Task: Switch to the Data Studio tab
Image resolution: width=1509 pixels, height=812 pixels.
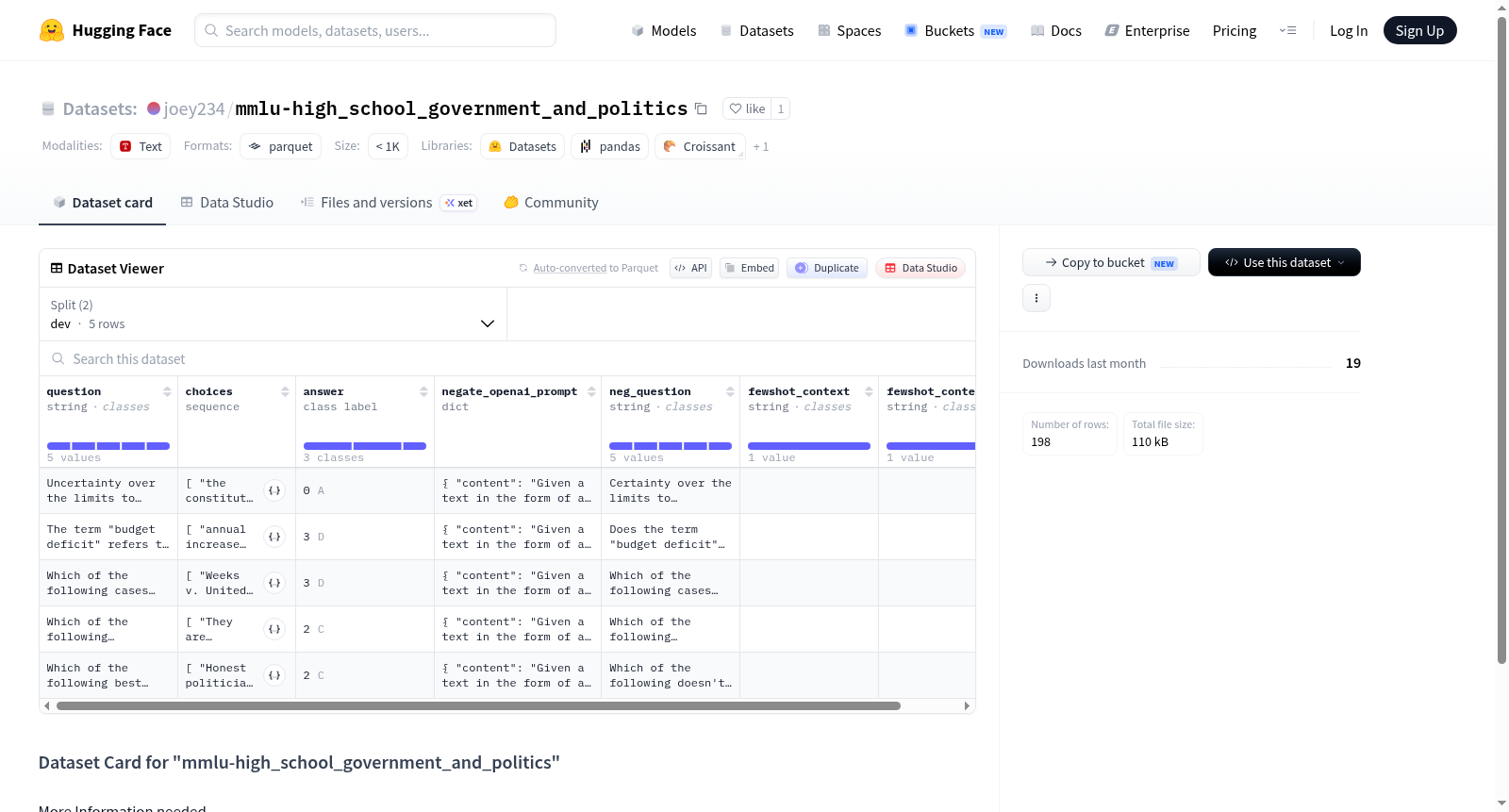Action: coord(227,203)
